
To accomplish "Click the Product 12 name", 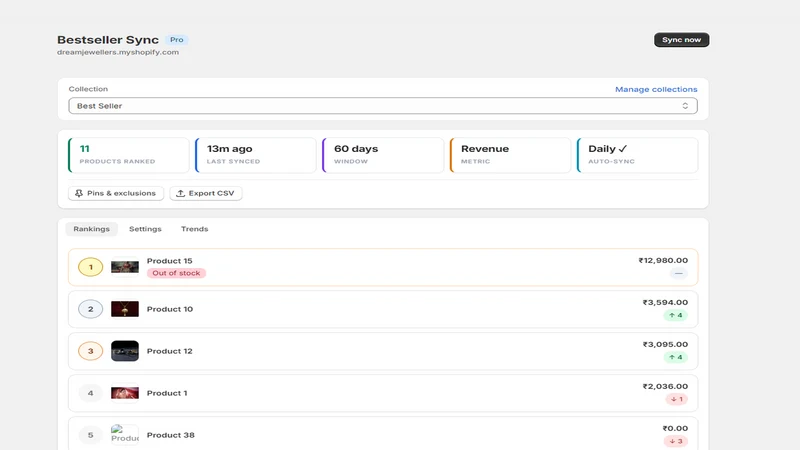I will (x=169, y=351).
